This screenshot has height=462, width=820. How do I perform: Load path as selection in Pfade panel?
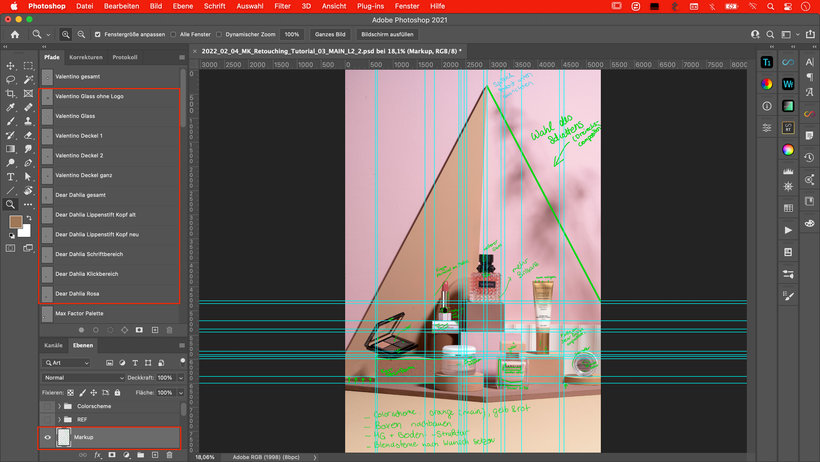coord(110,330)
